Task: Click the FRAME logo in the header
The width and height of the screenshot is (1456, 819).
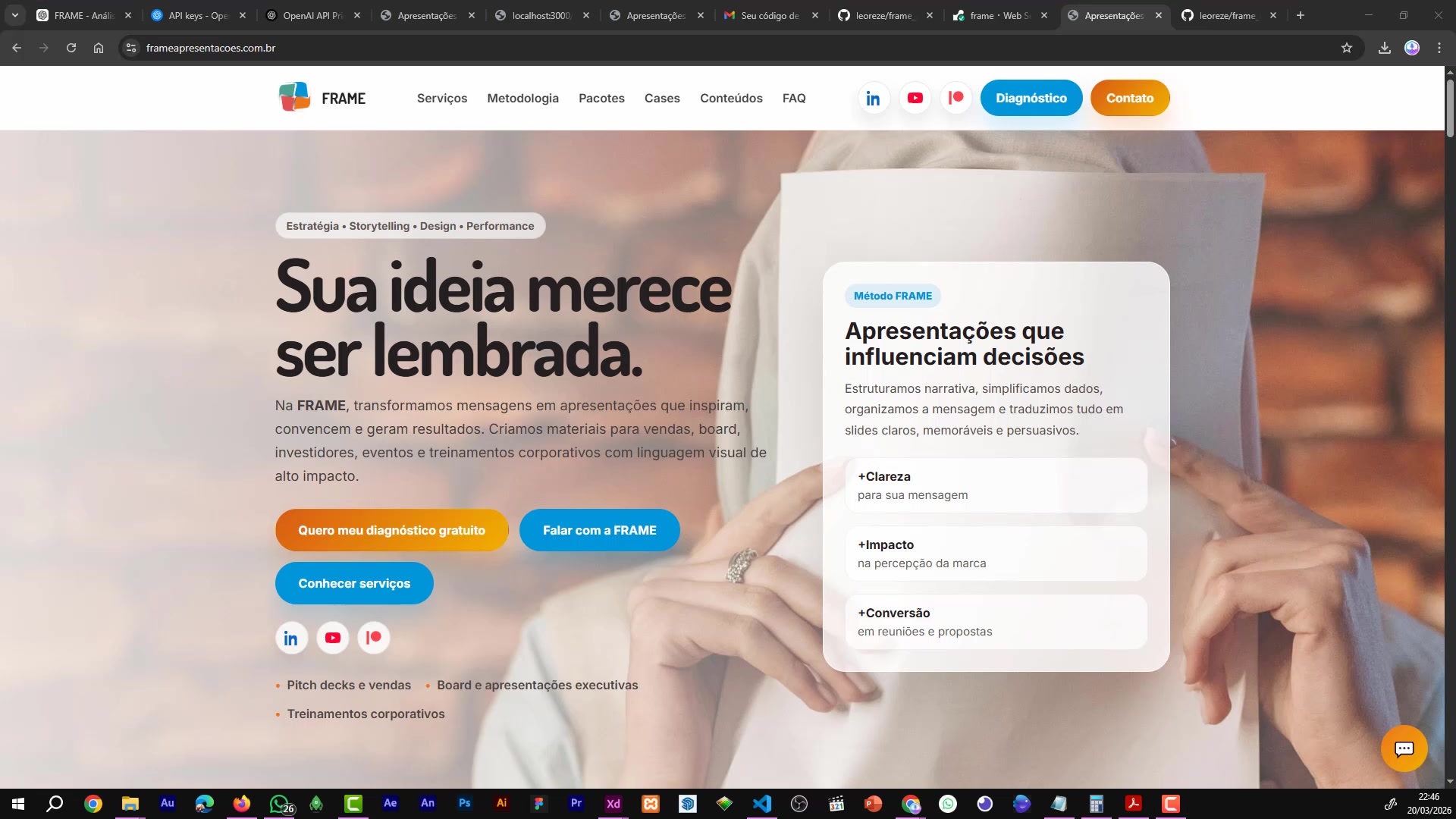Action: coord(322,98)
